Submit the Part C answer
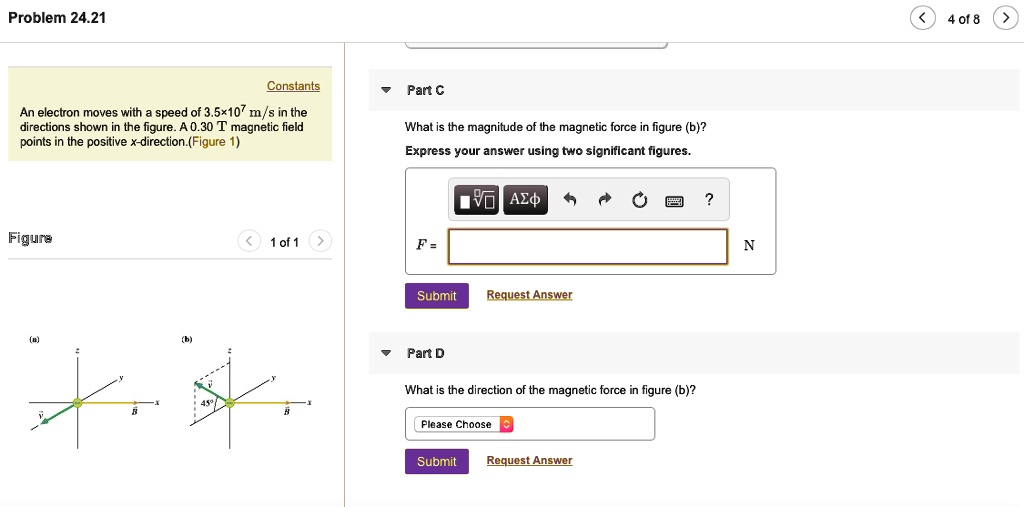The image size is (1024, 507). [436, 296]
